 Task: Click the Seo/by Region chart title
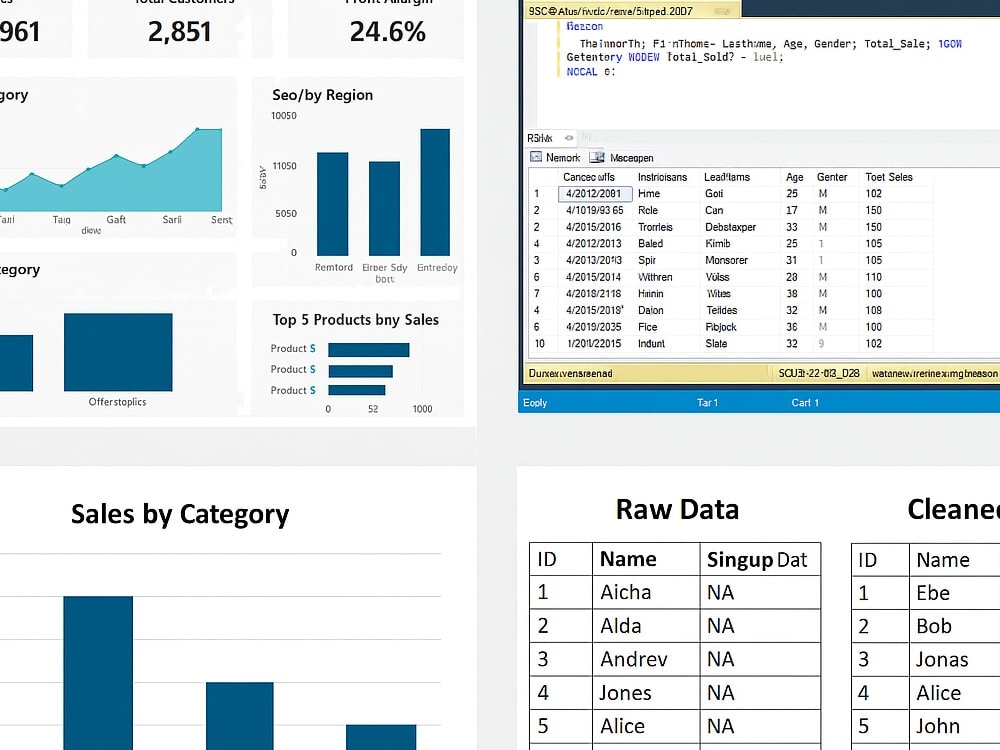322,95
